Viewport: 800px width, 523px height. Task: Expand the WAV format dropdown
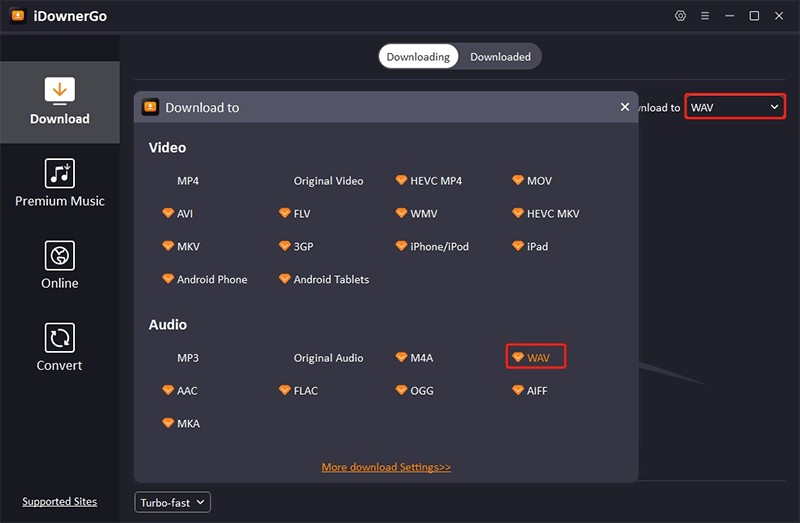[x=735, y=107]
